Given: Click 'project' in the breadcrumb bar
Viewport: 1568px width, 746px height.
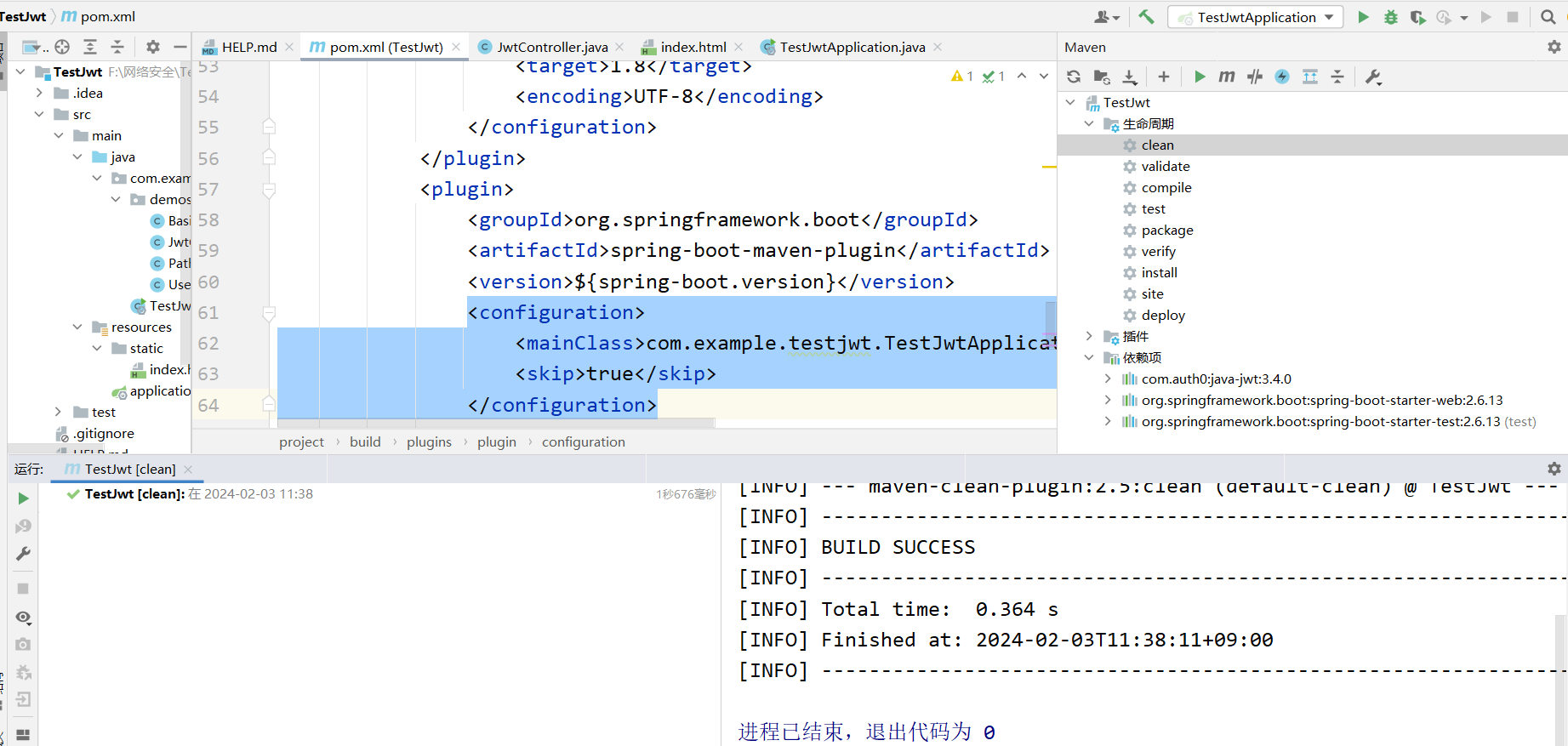Looking at the screenshot, I should pos(301,442).
